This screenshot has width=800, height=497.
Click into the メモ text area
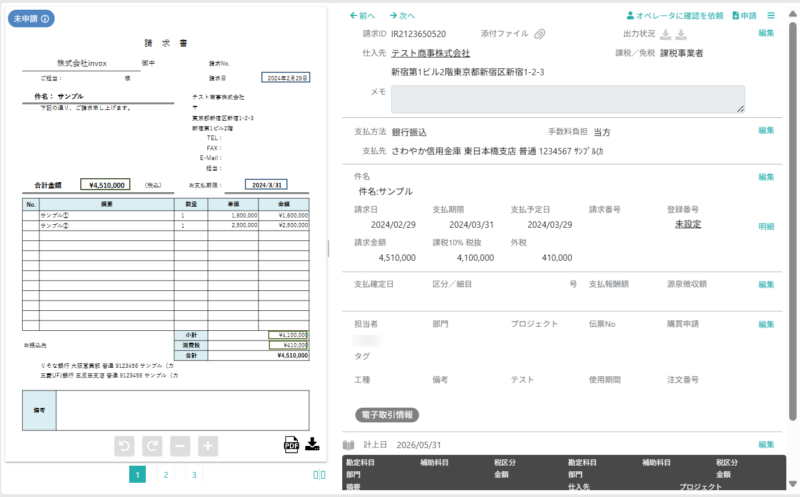pyautogui.click(x=568, y=99)
